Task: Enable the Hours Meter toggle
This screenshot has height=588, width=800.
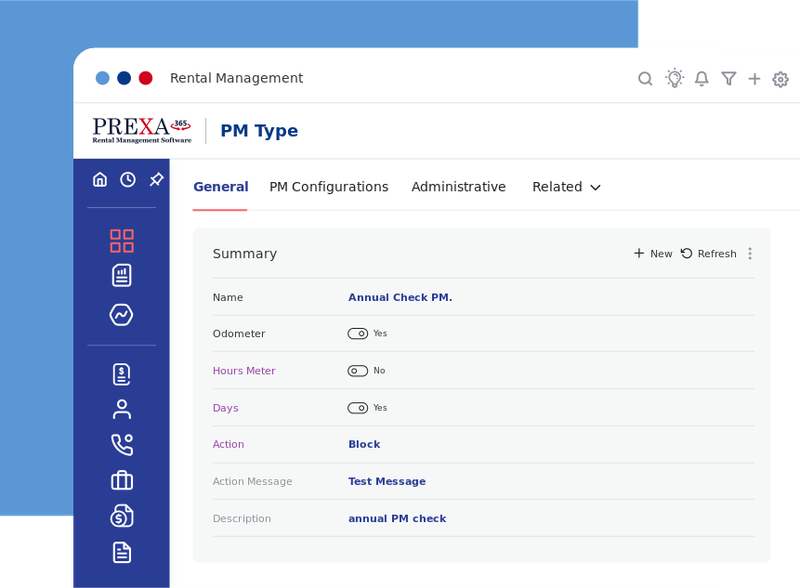Action: point(357,371)
